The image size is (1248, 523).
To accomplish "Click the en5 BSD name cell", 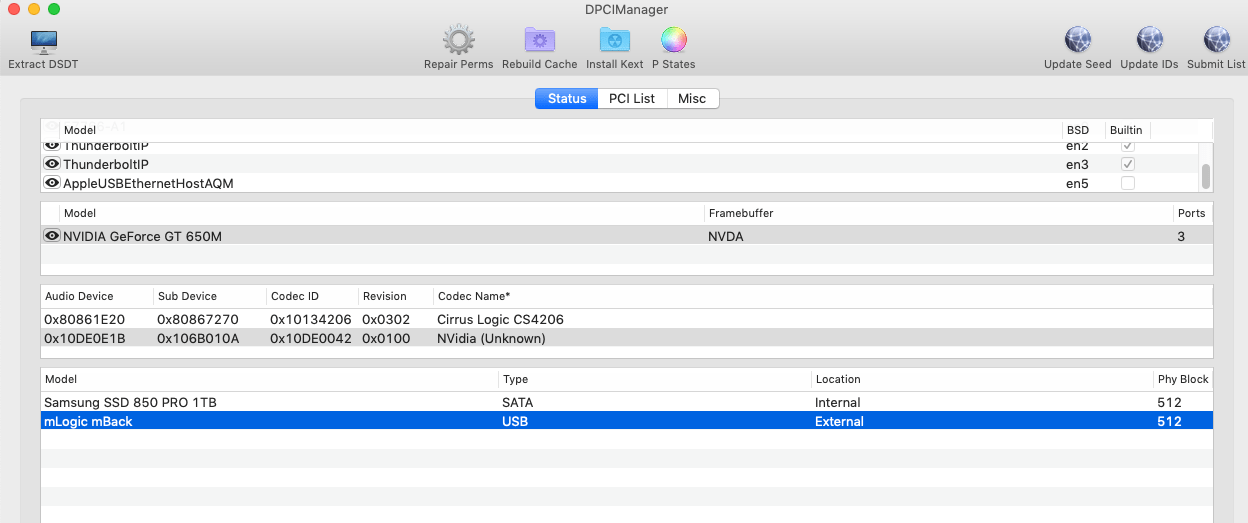I will tap(1076, 183).
